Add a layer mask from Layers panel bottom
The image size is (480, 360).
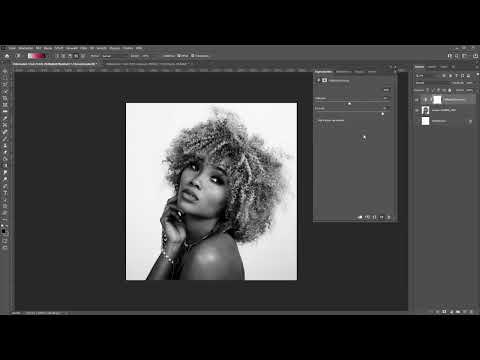pyautogui.click(x=444, y=312)
